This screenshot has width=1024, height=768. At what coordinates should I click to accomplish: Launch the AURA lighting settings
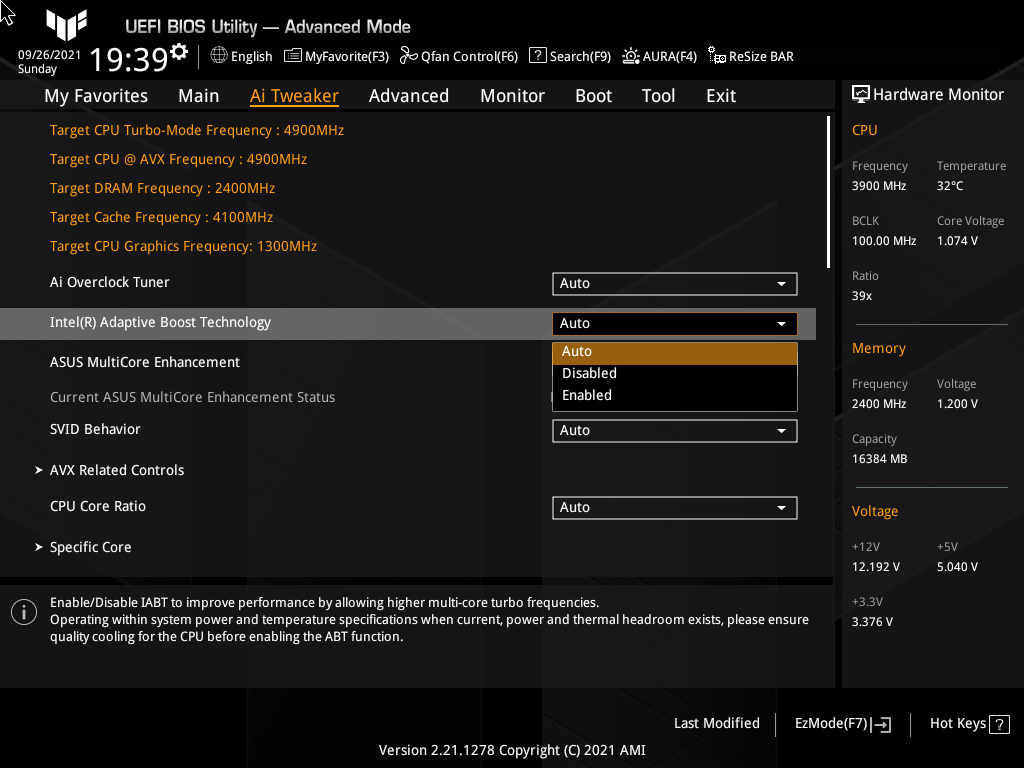pyautogui.click(x=659, y=56)
